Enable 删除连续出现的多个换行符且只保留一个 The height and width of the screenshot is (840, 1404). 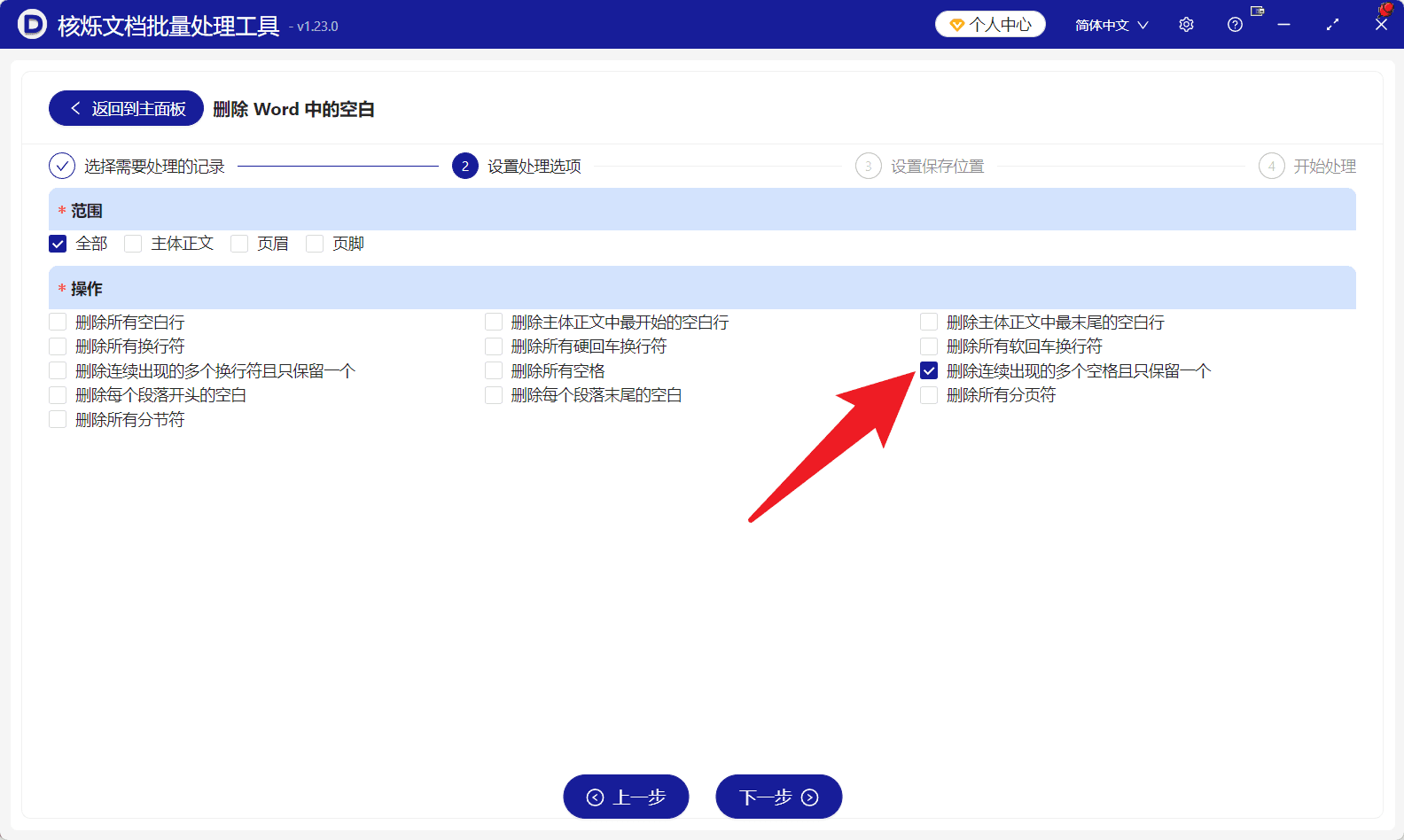point(58,370)
